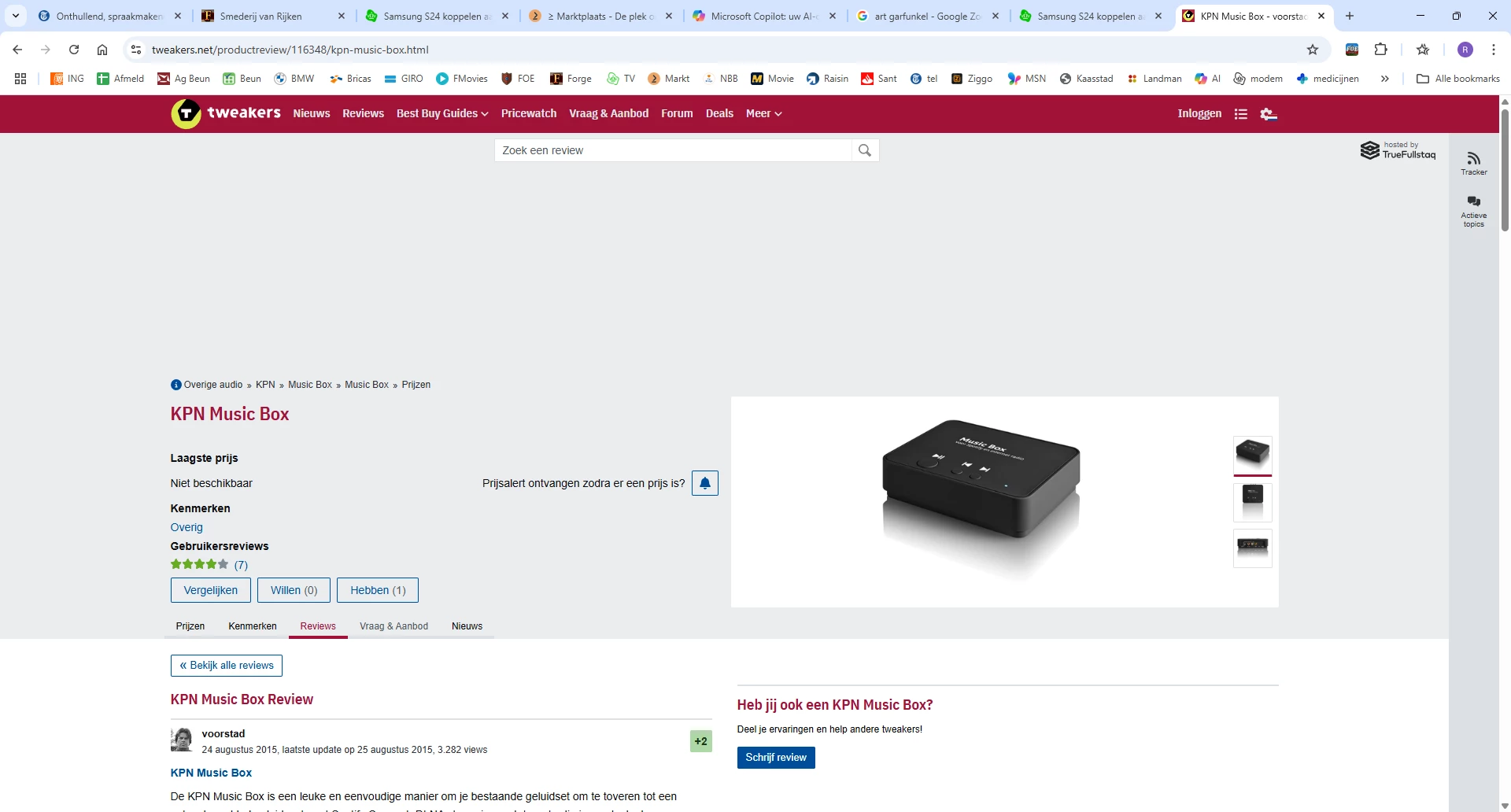Switch to the Smederij van Rijken tab
This screenshot has height=812, width=1511.
273,16
